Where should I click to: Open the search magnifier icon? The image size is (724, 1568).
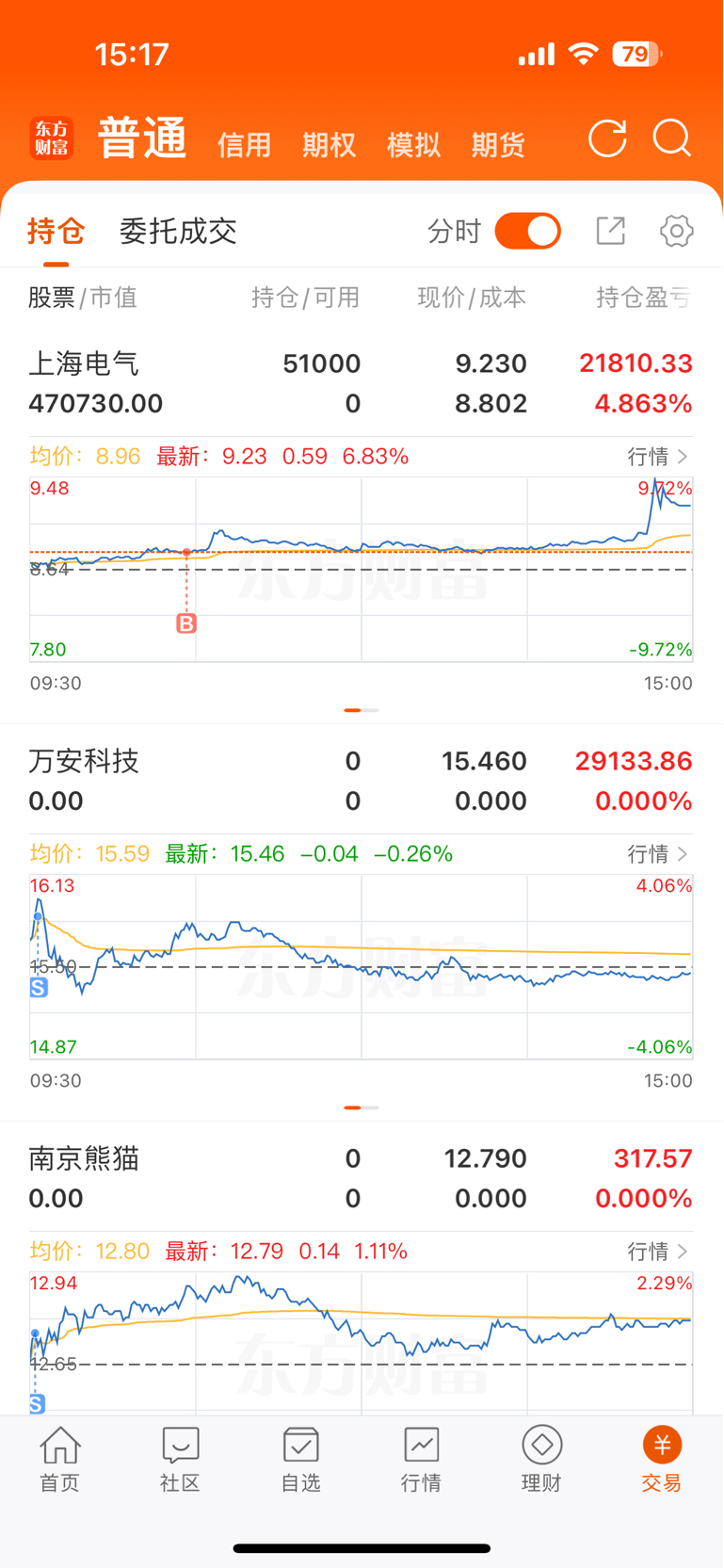click(672, 138)
